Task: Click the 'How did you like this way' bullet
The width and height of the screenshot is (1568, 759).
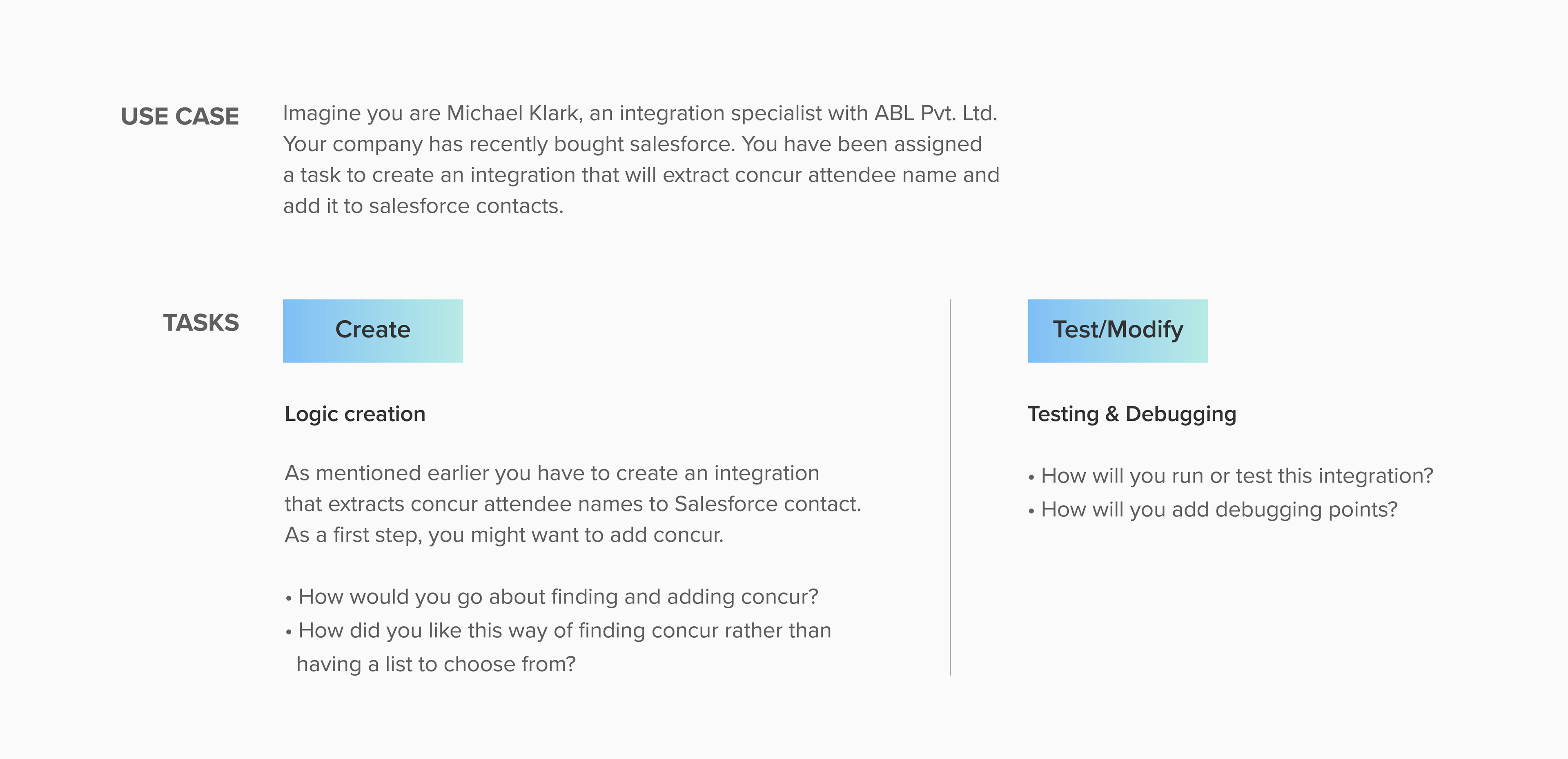Action: coord(557,631)
